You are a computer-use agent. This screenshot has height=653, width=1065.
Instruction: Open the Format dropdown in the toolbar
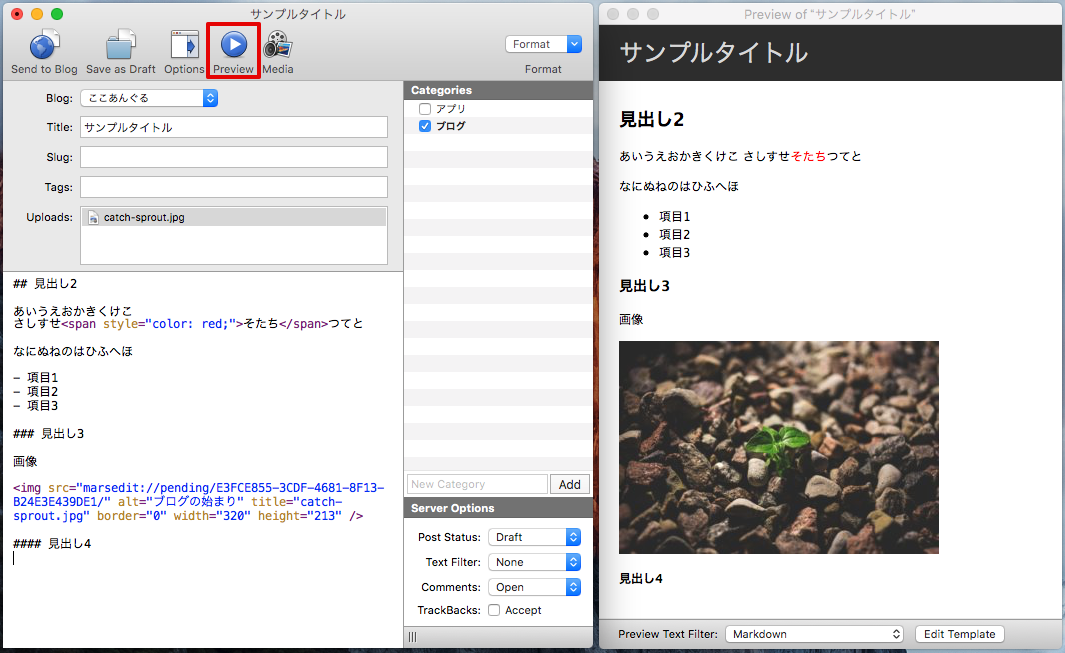point(543,44)
